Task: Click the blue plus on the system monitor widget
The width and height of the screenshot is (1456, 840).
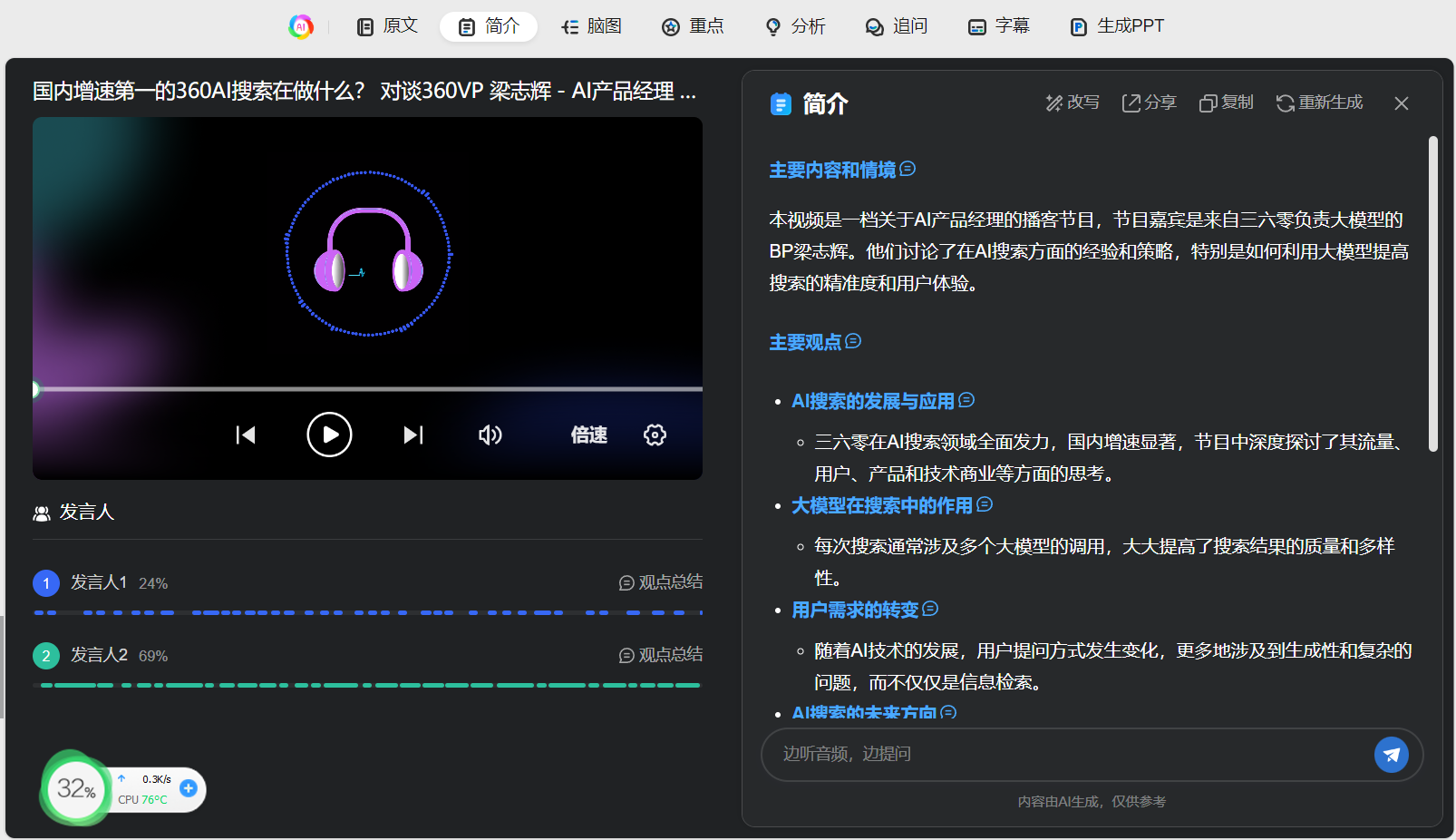Action: coord(189,788)
